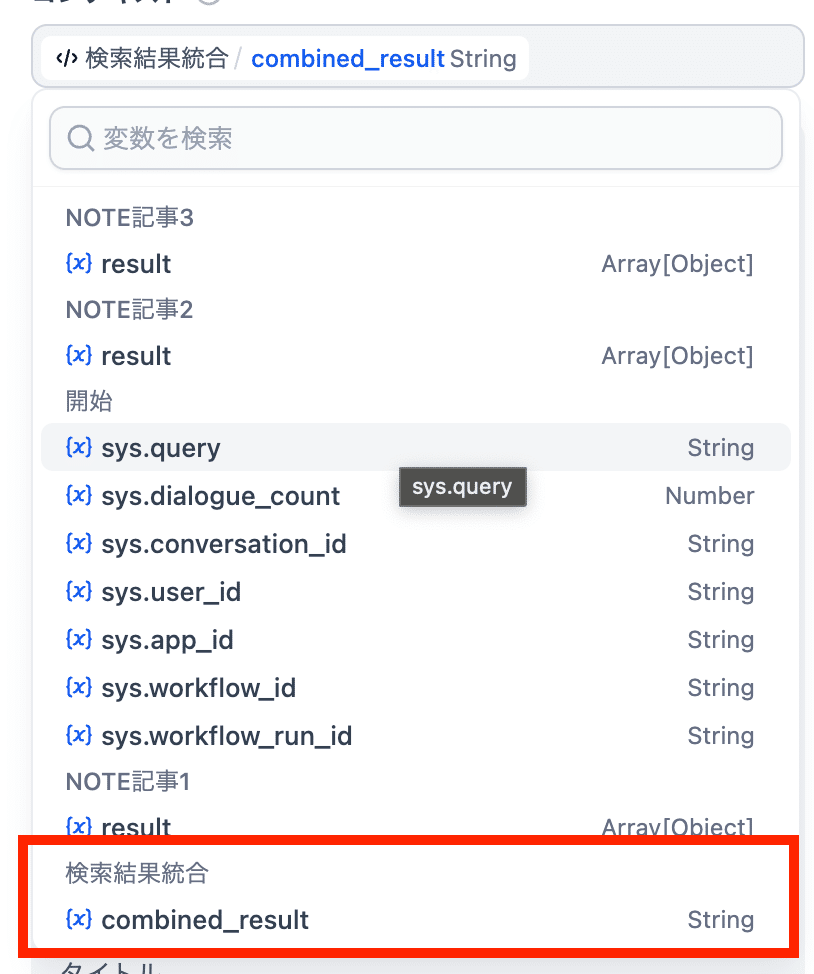Focus the 変数を検索 search field
Image resolution: width=814 pixels, height=974 pixels.
[430, 138]
